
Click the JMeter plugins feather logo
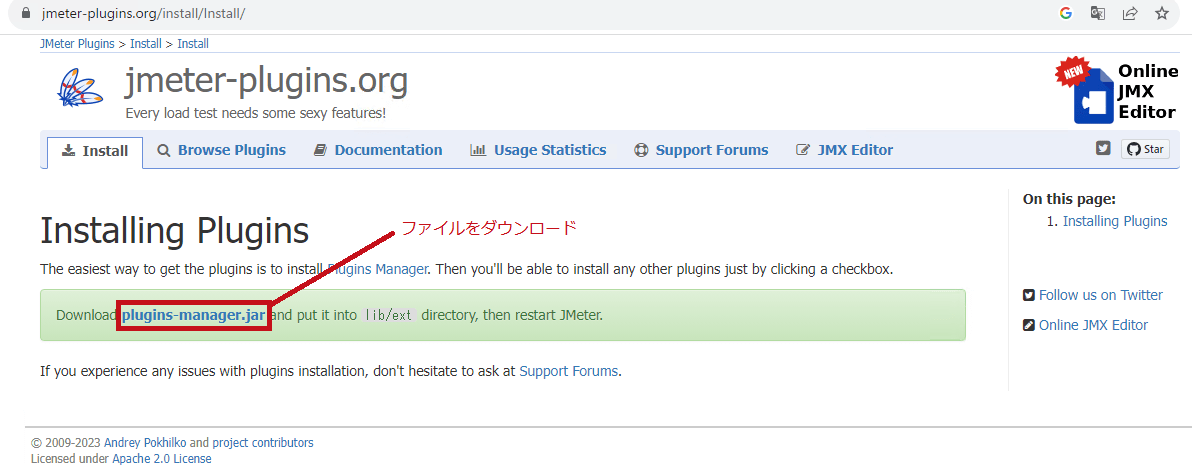(x=81, y=87)
